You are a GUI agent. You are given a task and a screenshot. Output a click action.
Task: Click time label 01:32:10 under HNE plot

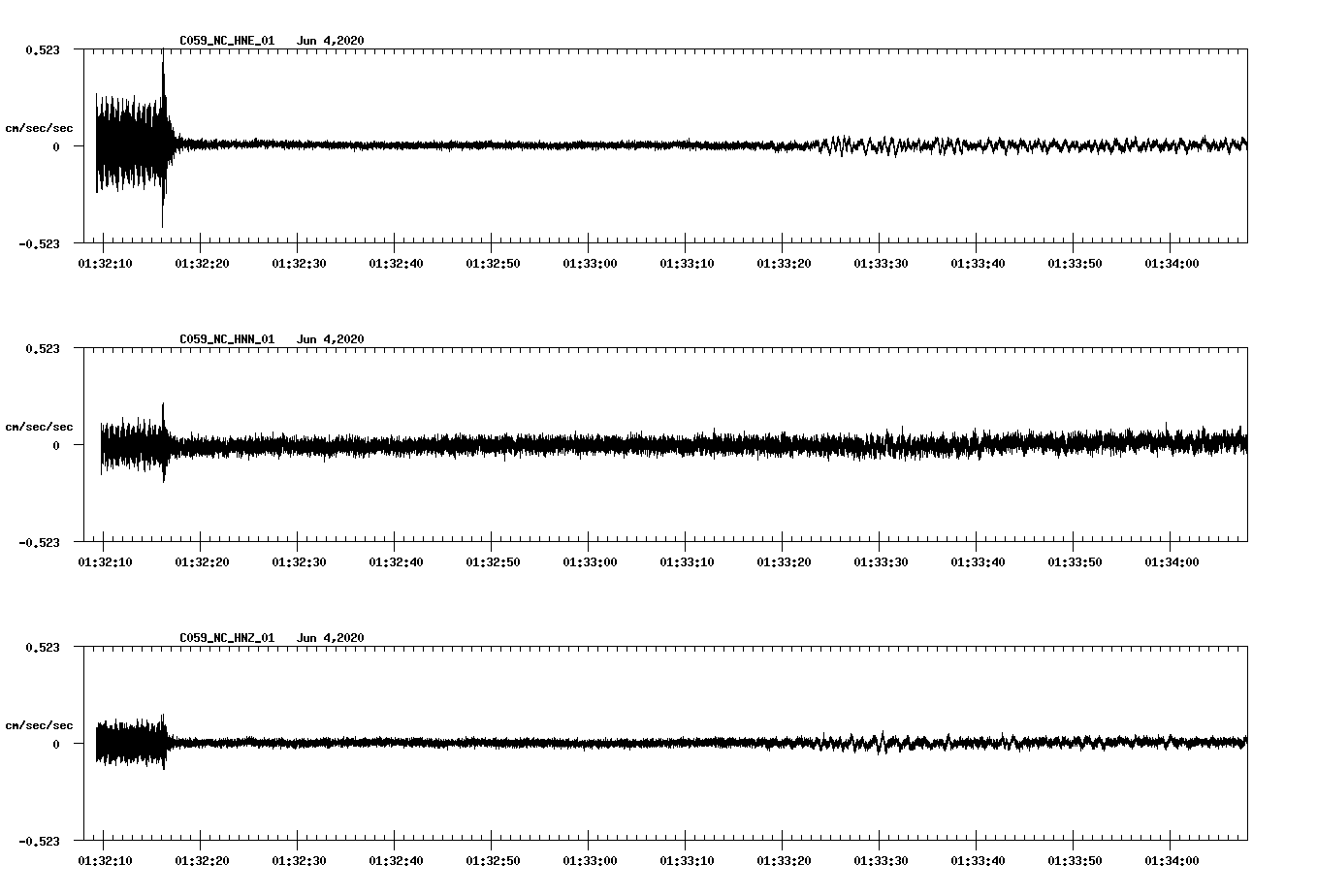click(x=105, y=264)
